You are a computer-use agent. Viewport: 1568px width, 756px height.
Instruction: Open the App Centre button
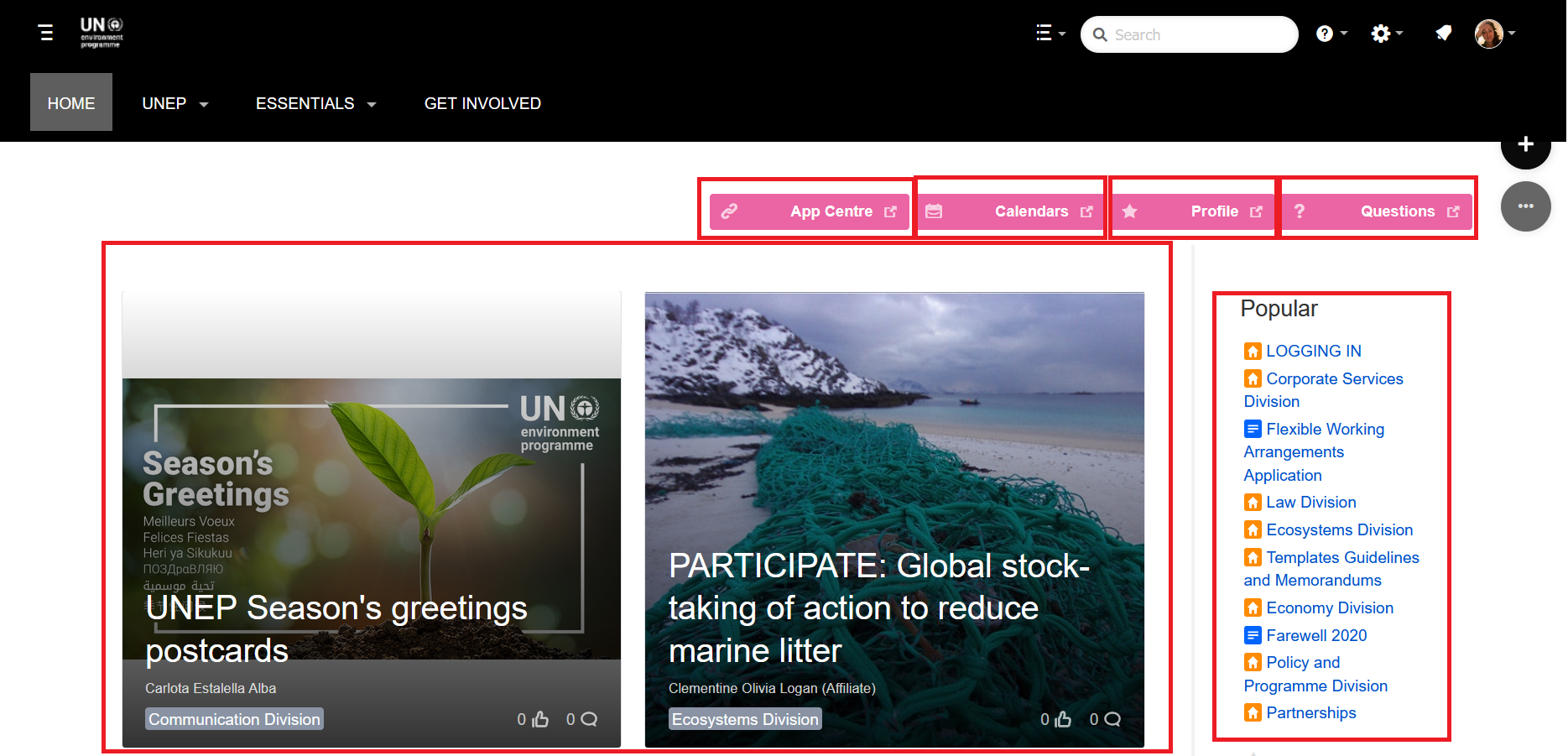810,211
